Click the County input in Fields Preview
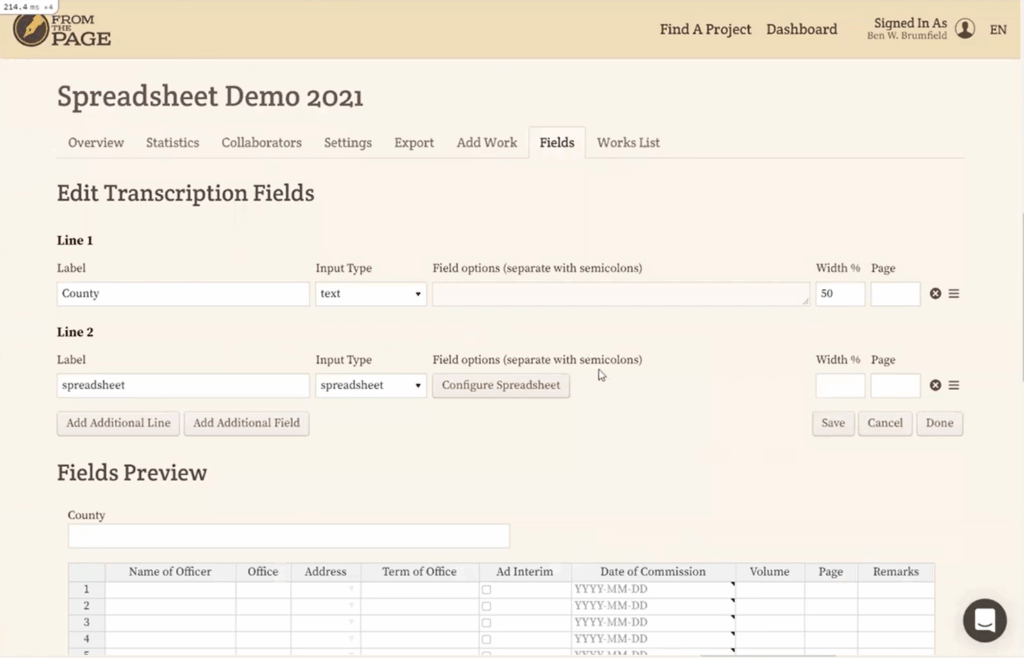 click(288, 536)
